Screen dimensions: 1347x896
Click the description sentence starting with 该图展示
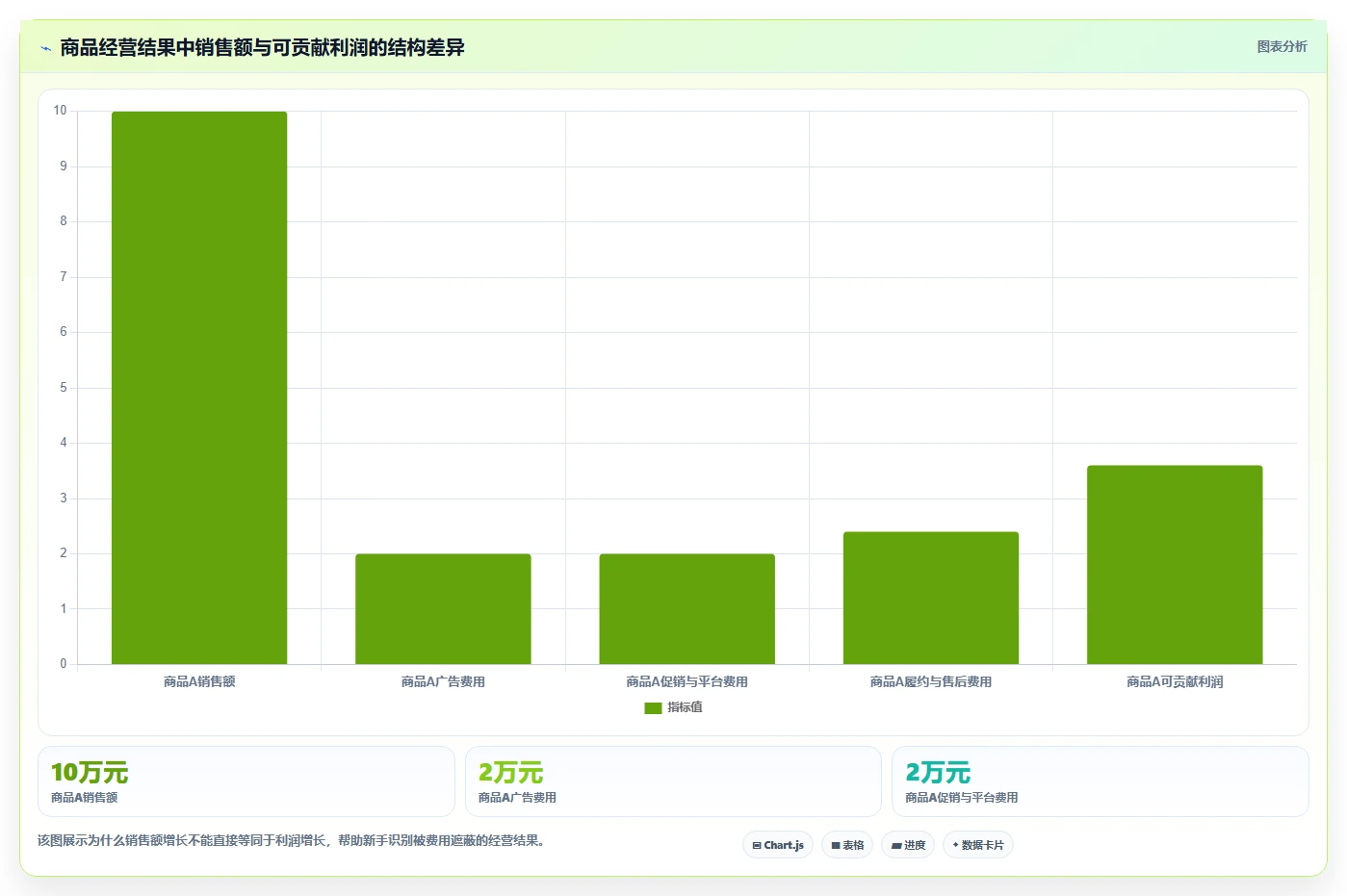[294, 841]
